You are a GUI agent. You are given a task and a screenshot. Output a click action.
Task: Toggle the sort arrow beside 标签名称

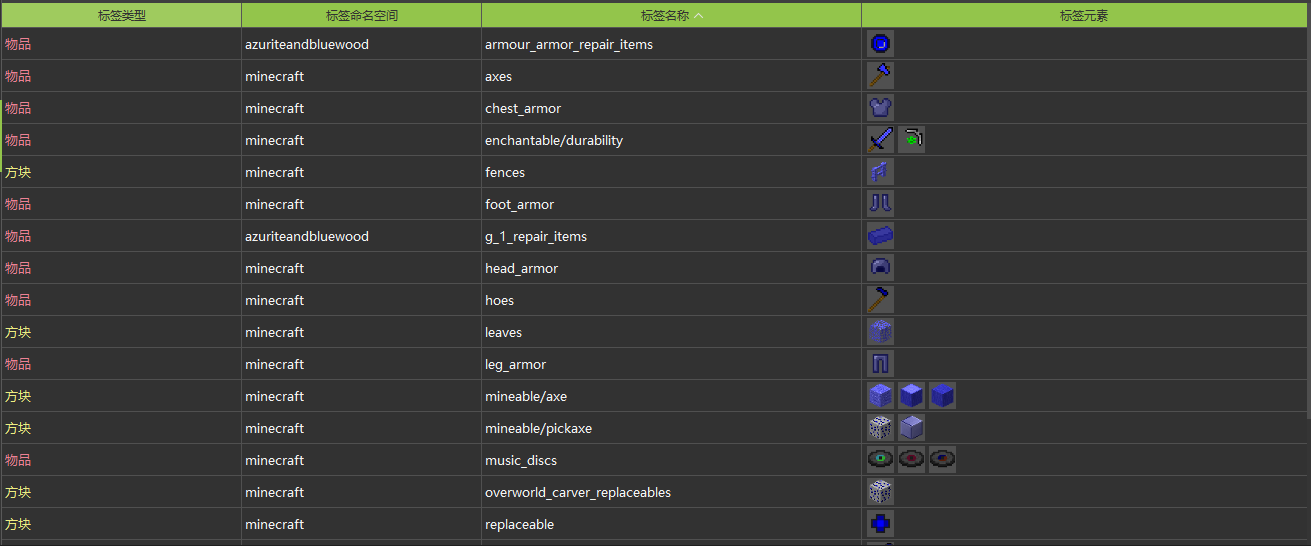699,15
